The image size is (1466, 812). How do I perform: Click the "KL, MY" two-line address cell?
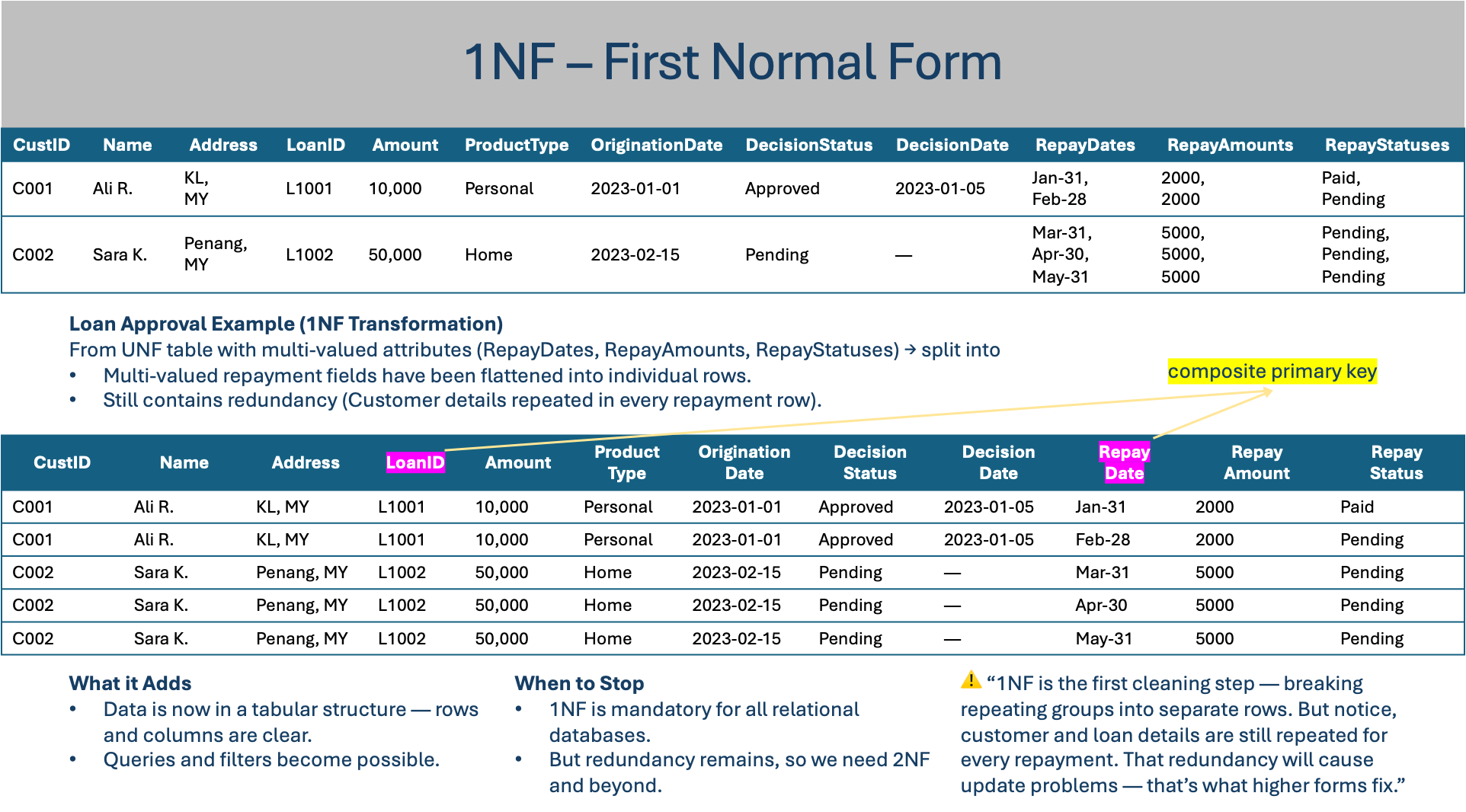(x=197, y=188)
